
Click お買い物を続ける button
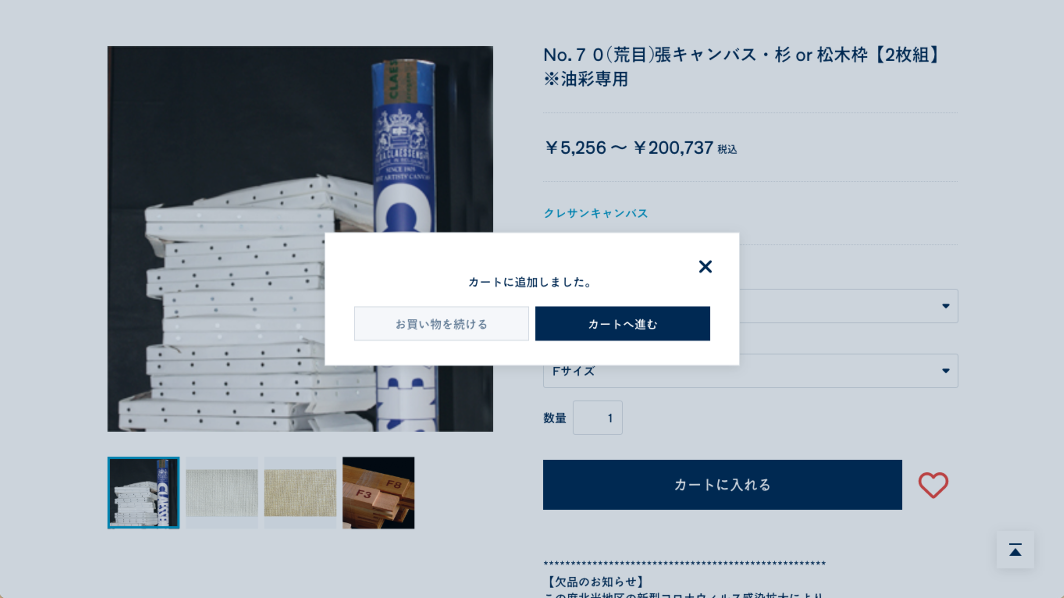(x=441, y=324)
